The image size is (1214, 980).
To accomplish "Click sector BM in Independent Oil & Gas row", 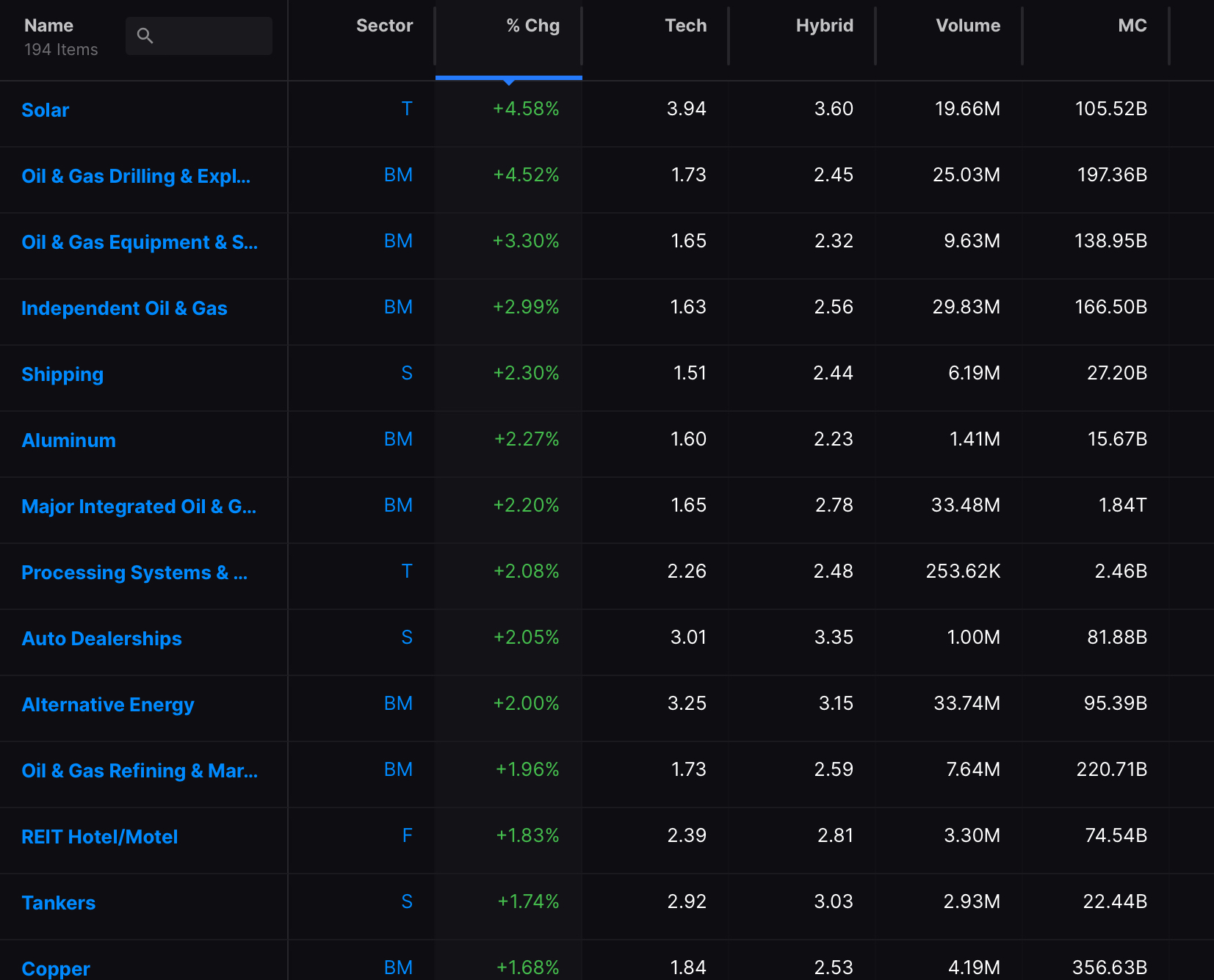I will click(x=398, y=307).
